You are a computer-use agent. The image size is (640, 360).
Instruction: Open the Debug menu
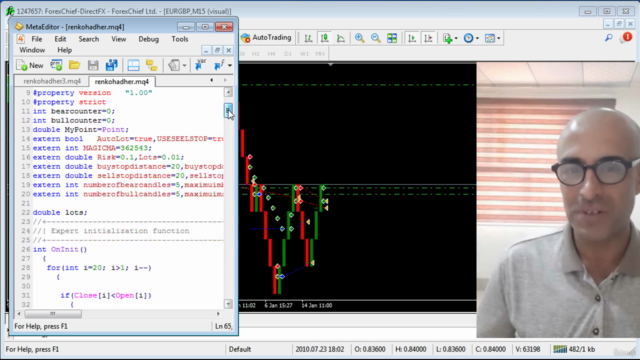click(149, 39)
